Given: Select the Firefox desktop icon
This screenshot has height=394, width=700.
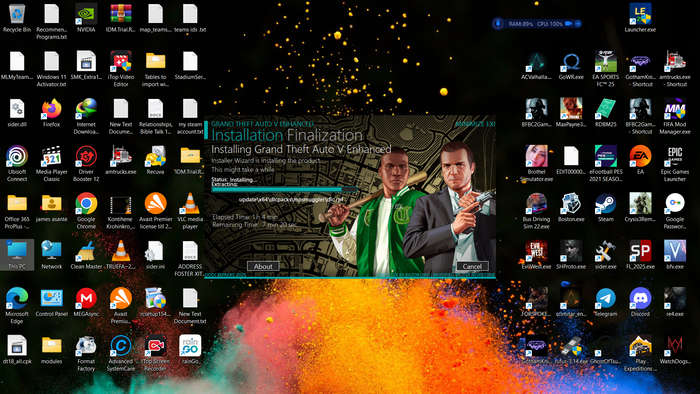Looking at the screenshot, I should (x=51, y=113).
